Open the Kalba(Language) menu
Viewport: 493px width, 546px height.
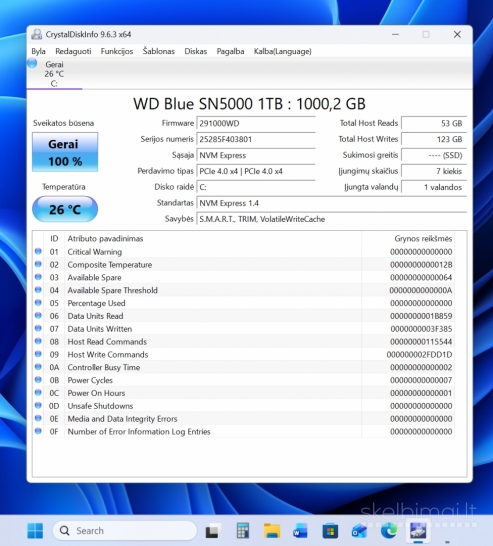[x=283, y=51]
